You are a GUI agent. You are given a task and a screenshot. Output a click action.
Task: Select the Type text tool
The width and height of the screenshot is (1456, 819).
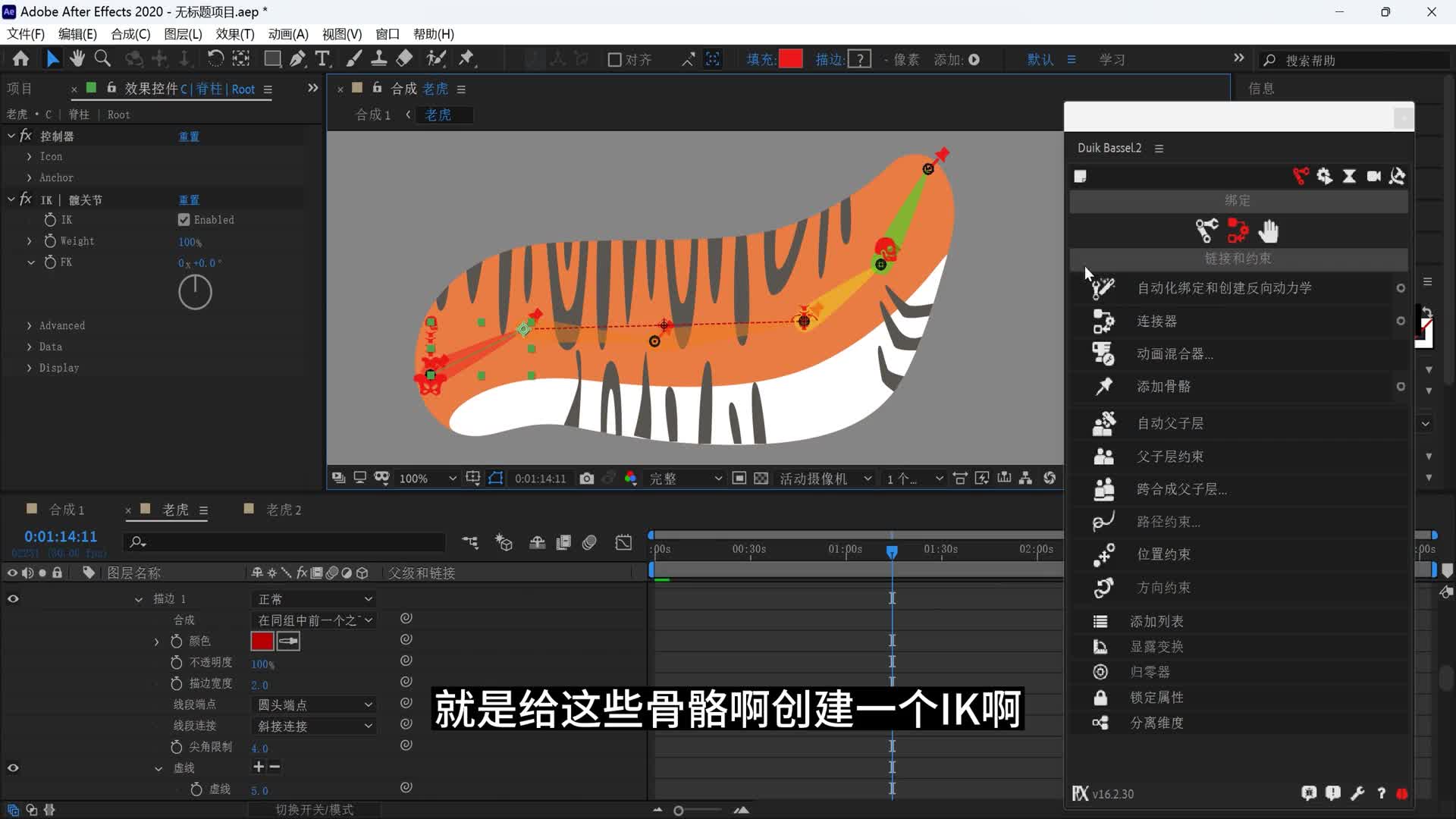[322, 59]
